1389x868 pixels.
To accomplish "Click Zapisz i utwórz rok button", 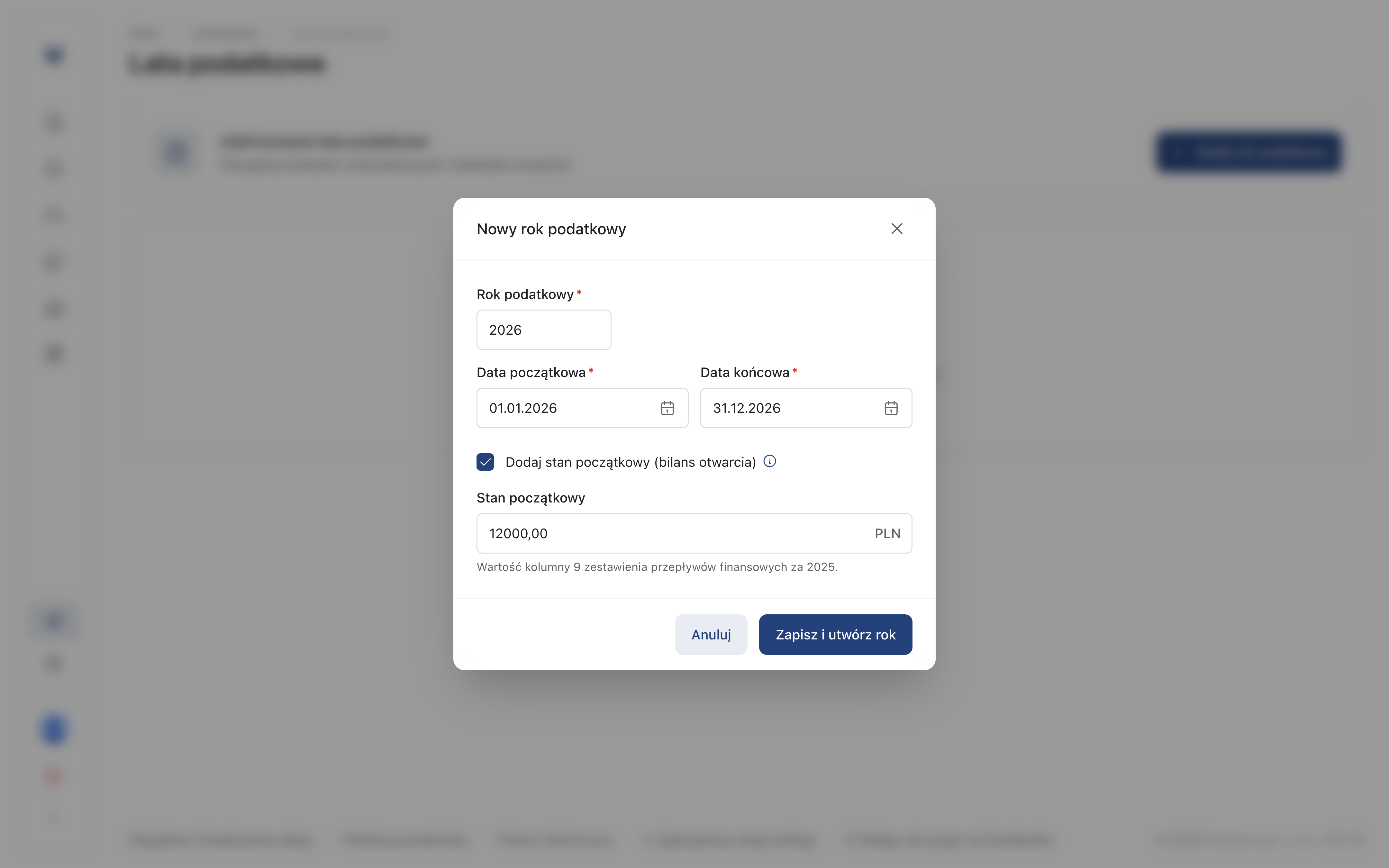I will pos(835,634).
